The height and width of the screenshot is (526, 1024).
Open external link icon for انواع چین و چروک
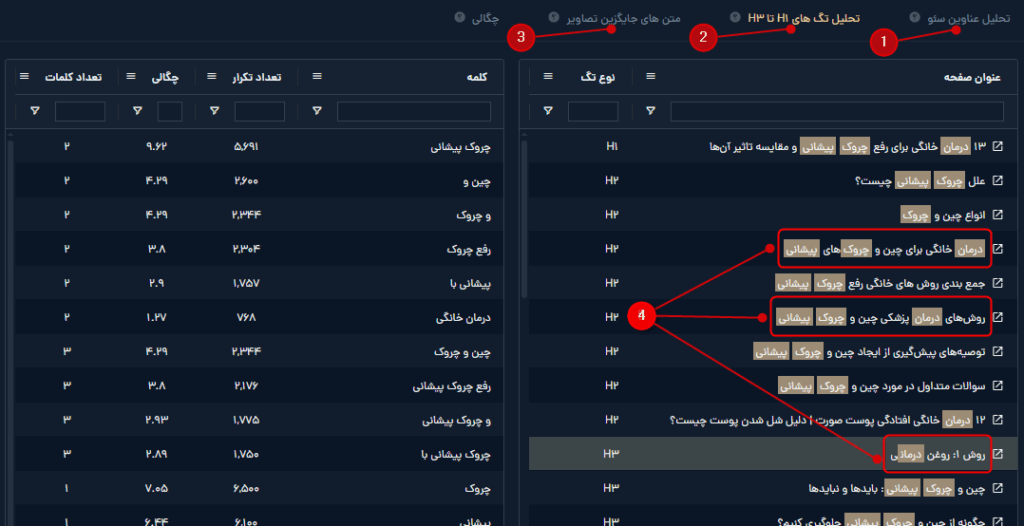click(995, 215)
